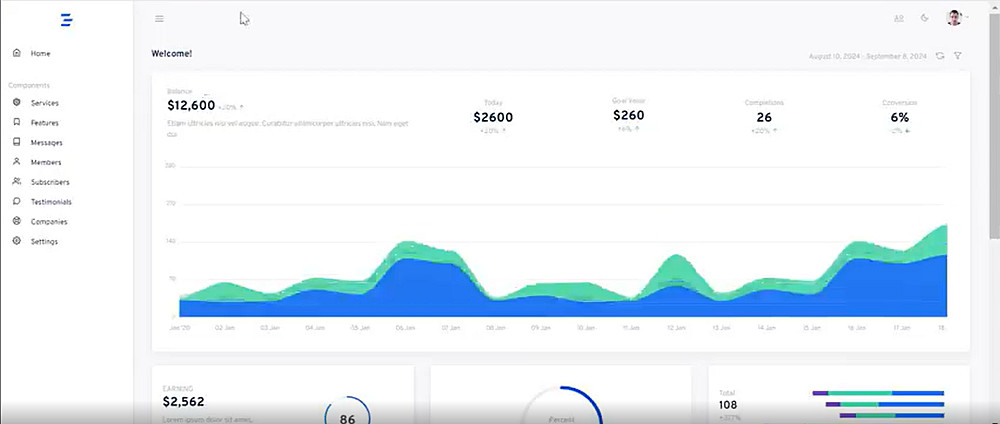Click the Subscribers people icon
This screenshot has width=1000, height=424.
click(x=17, y=182)
